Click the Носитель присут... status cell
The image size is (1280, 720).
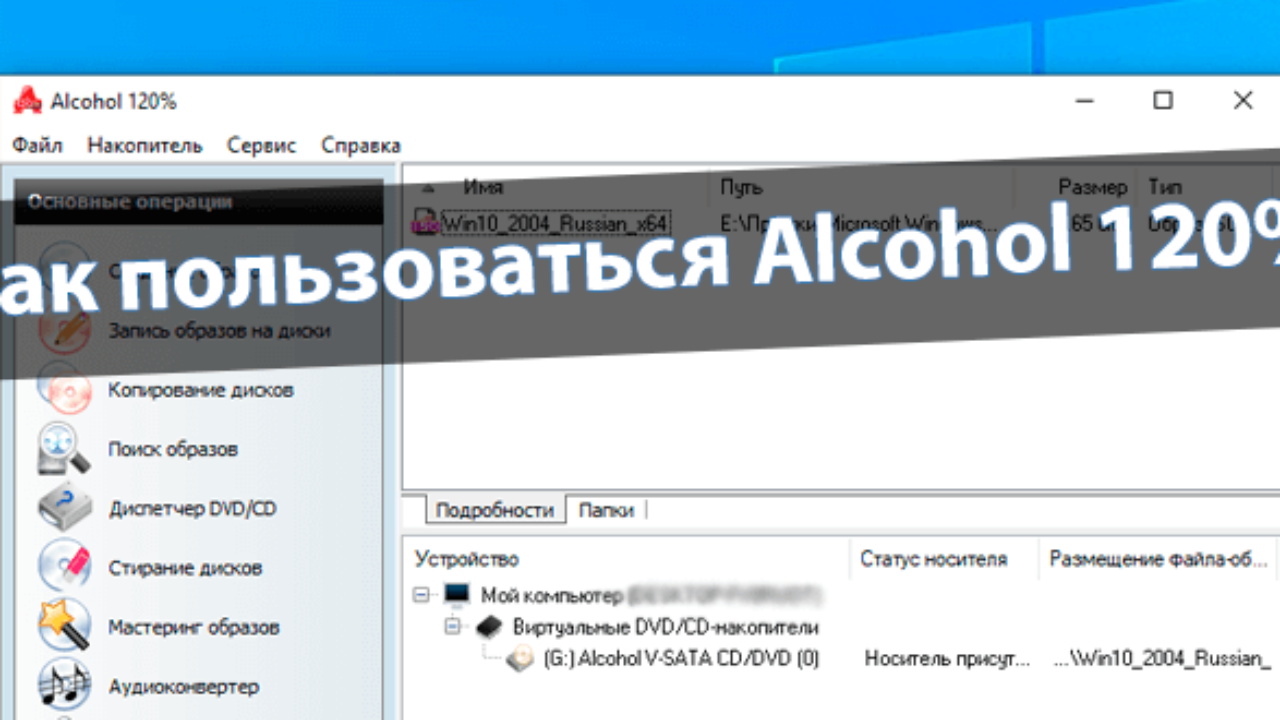coord(947,660)
